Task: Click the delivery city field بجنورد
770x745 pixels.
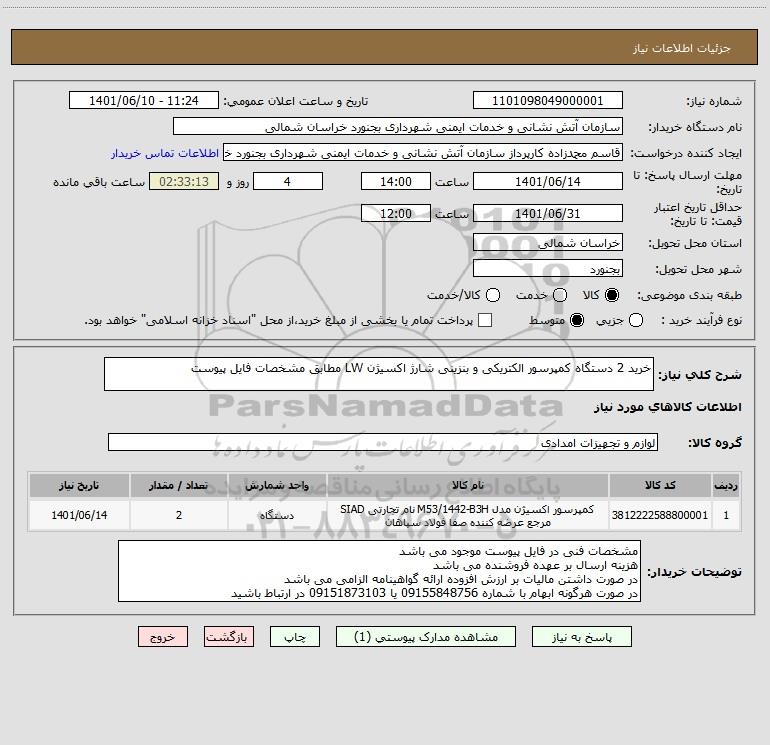Action: [548, 268]
